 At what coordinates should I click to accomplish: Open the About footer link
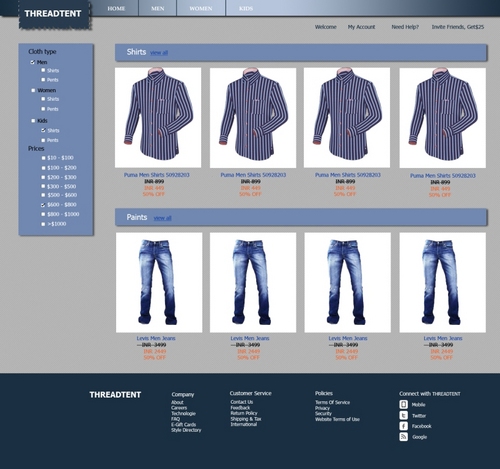pos(177,402)
